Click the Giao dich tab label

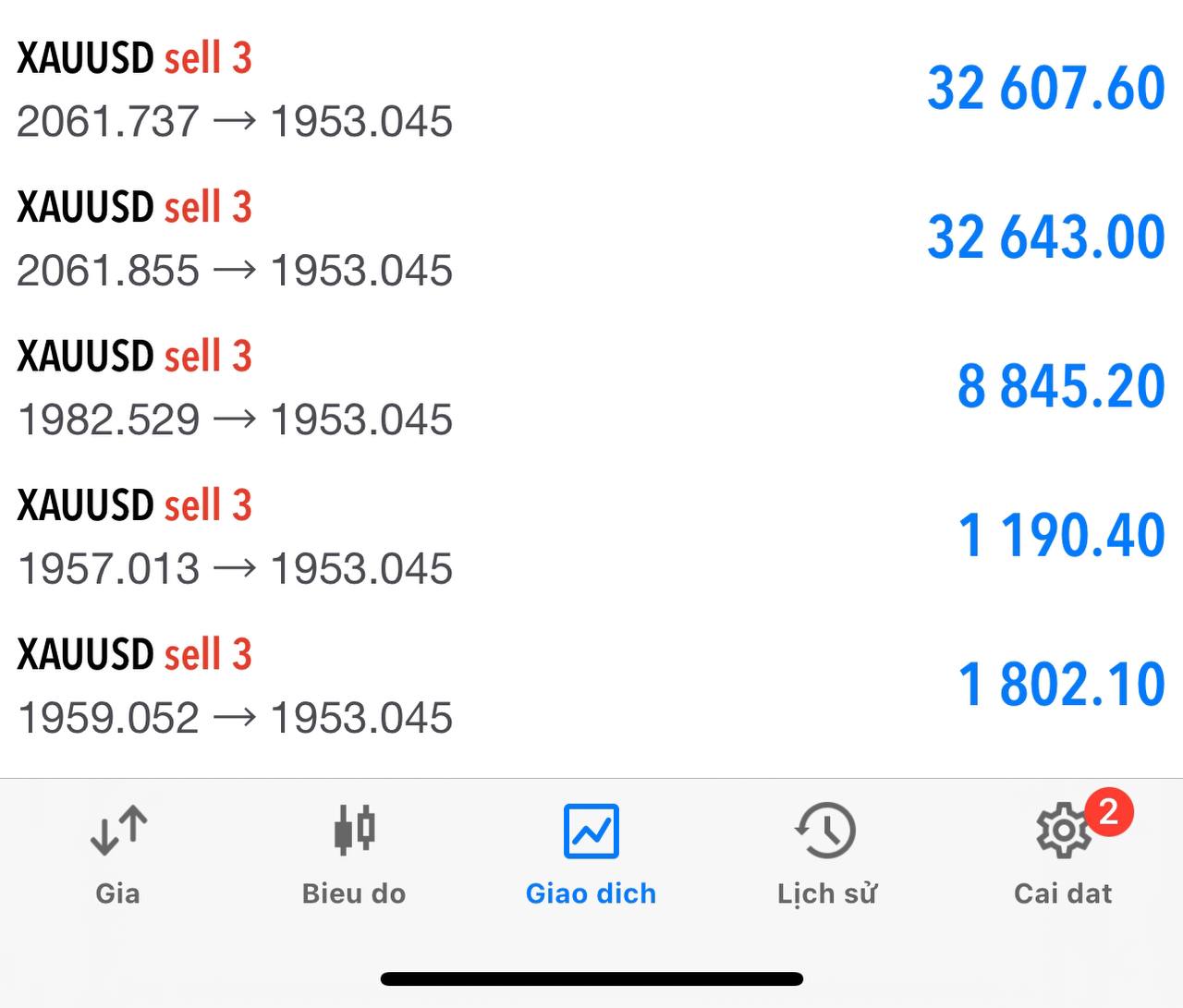(x=591, y=893)
